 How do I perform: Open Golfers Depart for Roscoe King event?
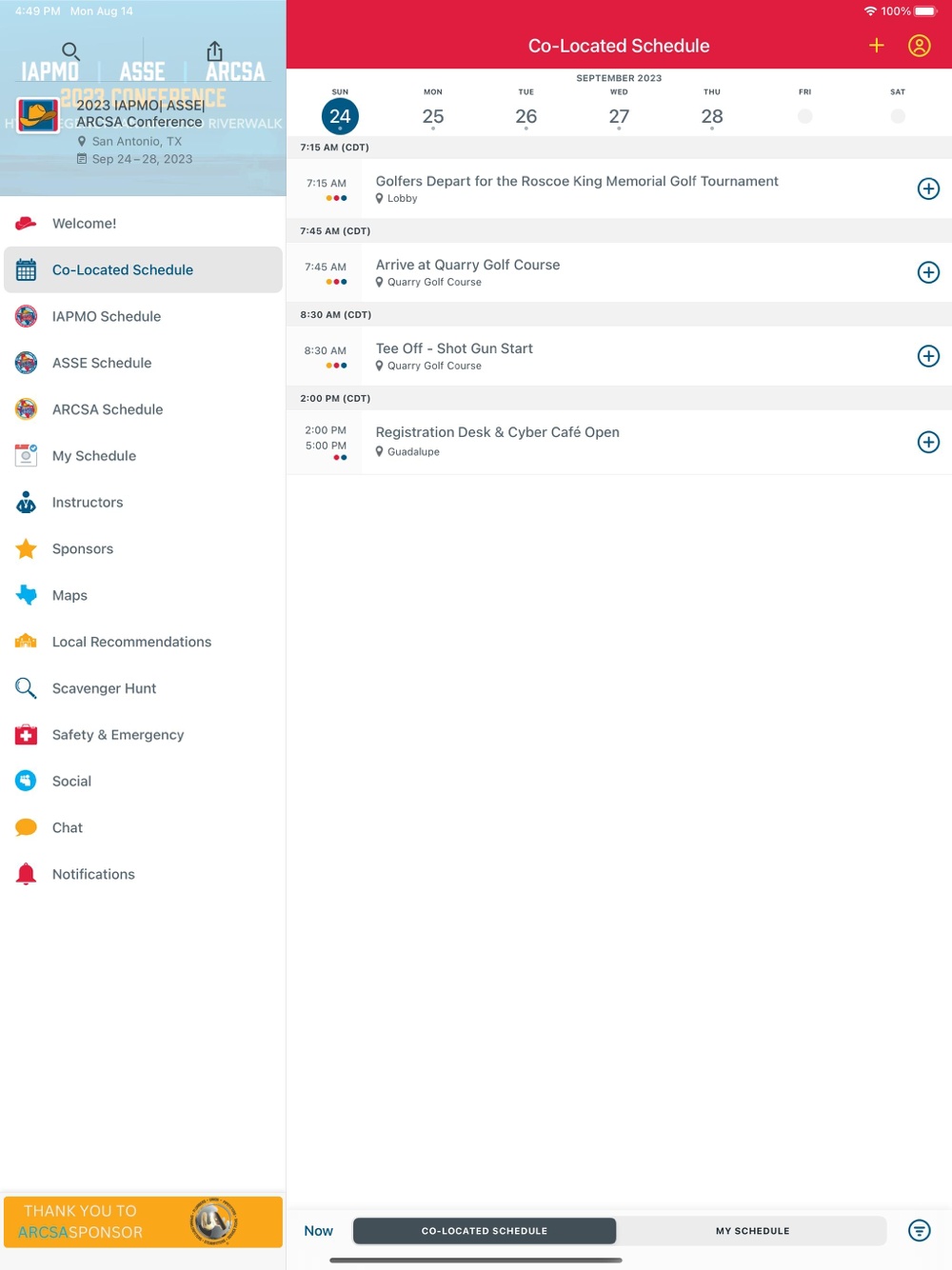click(x=619, y=189)
